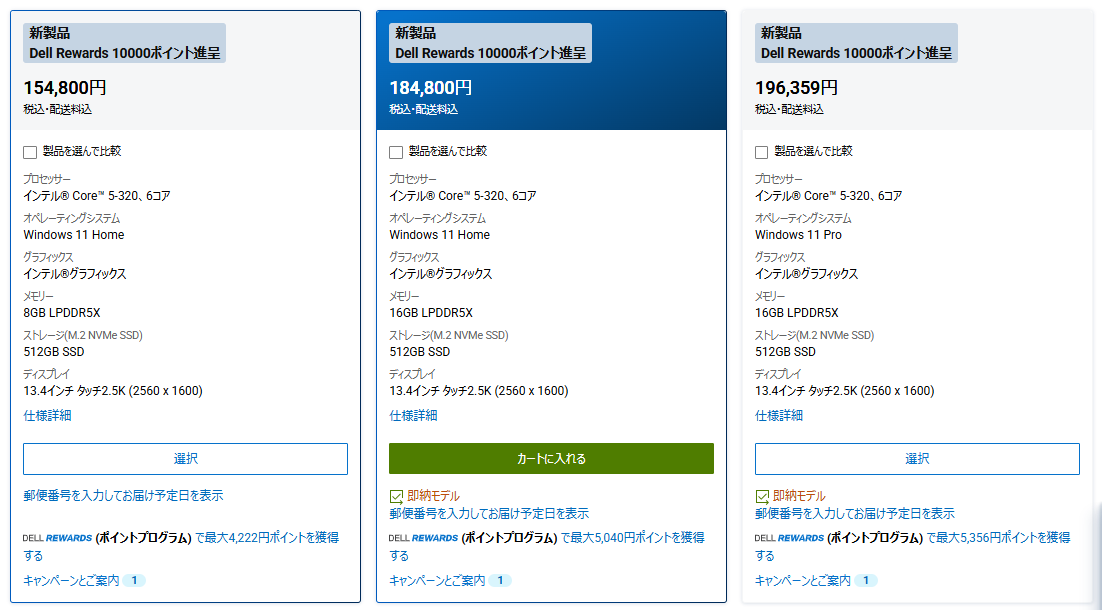Open 仕様詳細 link for Windows 11 Pro model

779,415
